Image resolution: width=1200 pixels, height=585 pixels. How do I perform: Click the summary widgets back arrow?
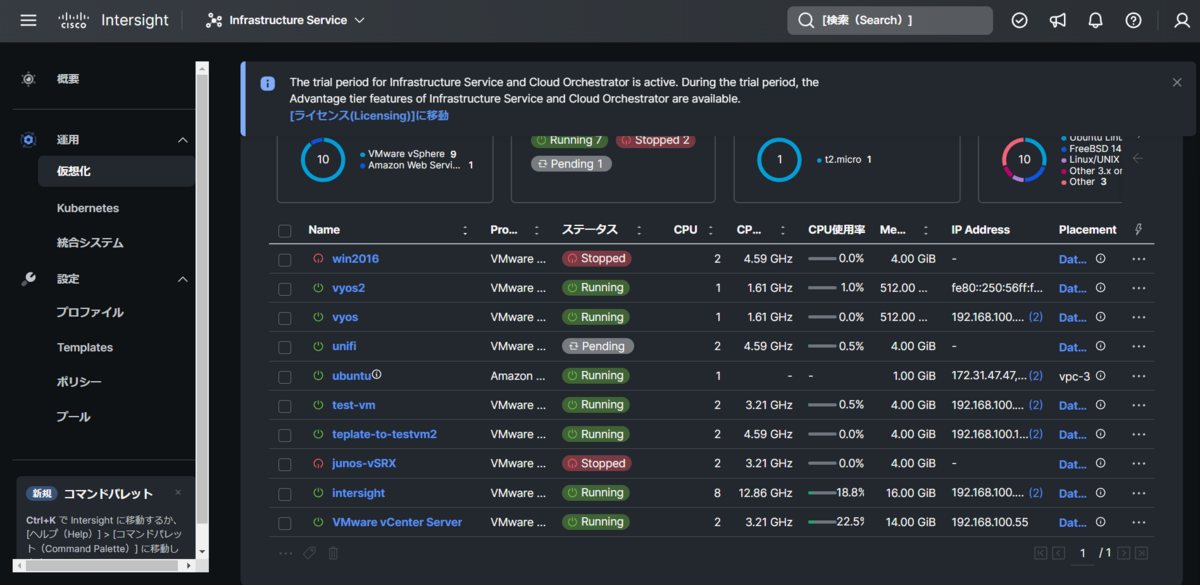[x=1138, y=158]
